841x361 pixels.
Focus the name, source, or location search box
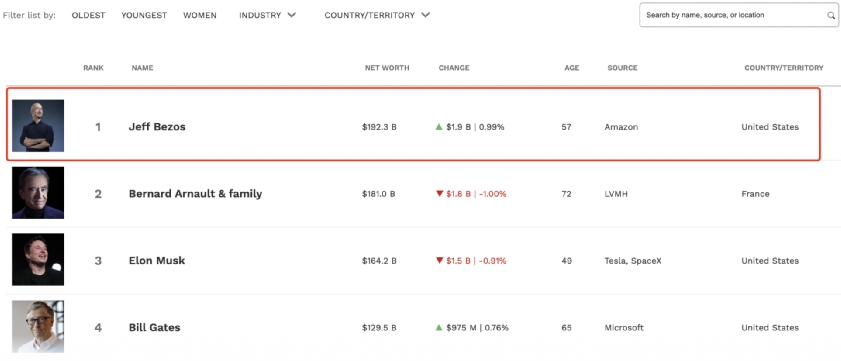click(x=738, y=15)
